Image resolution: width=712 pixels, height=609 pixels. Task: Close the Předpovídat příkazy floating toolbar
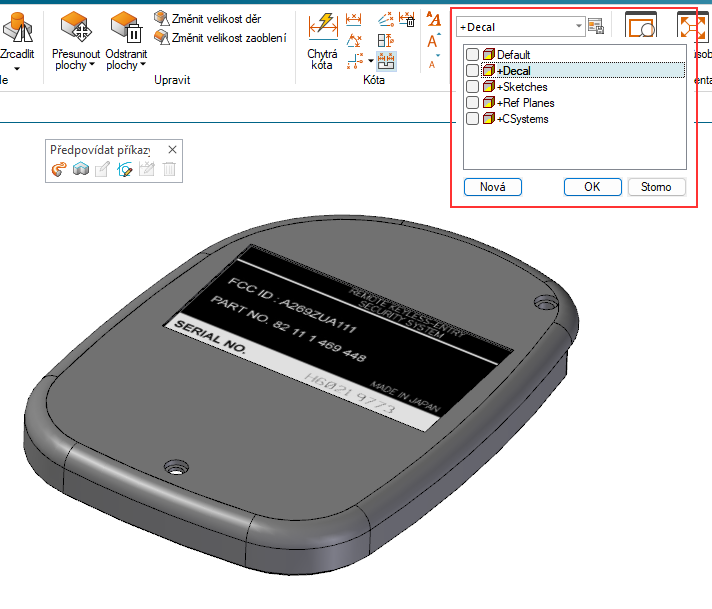(171, 149)
